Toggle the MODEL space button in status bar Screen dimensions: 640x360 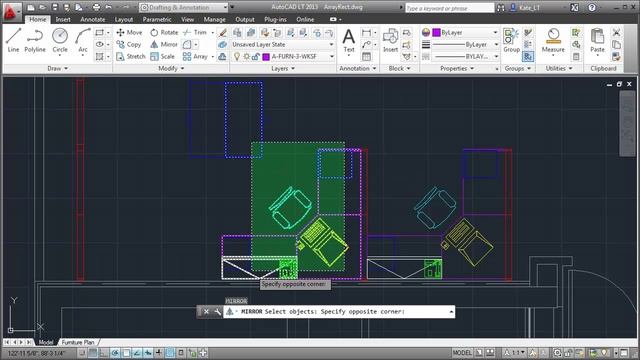click(x=462, y=353)
